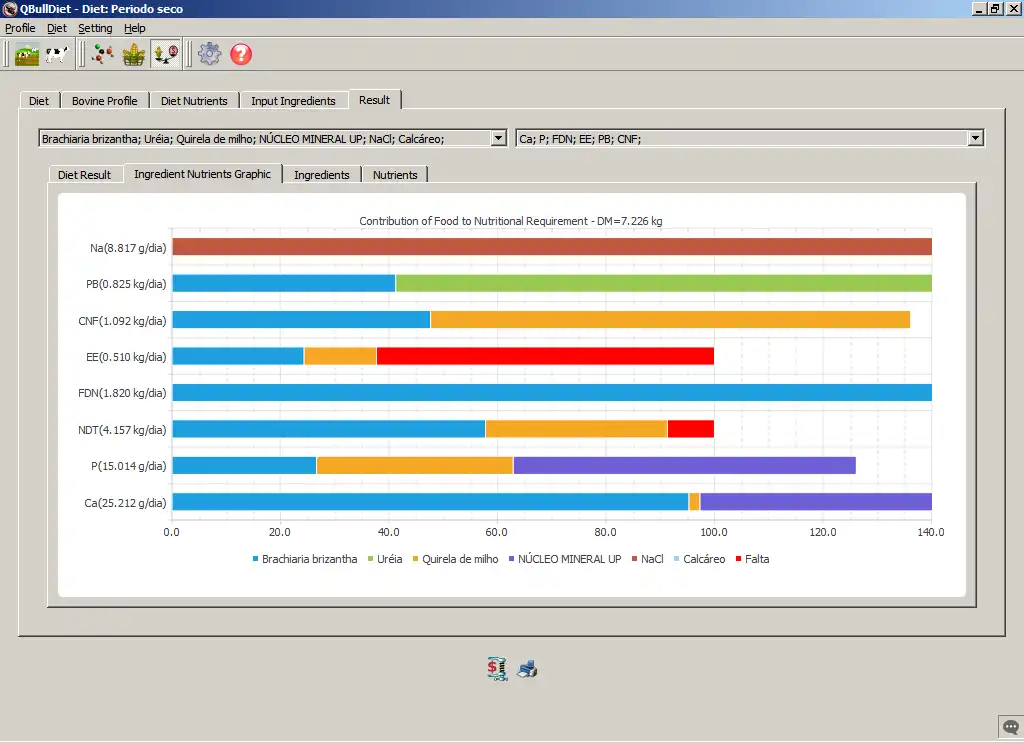Click the Ca; P; FDN nutrients combo box
Image resolution: width=1024 pixels, height=744 pixels.
click(x=750, y=138)
